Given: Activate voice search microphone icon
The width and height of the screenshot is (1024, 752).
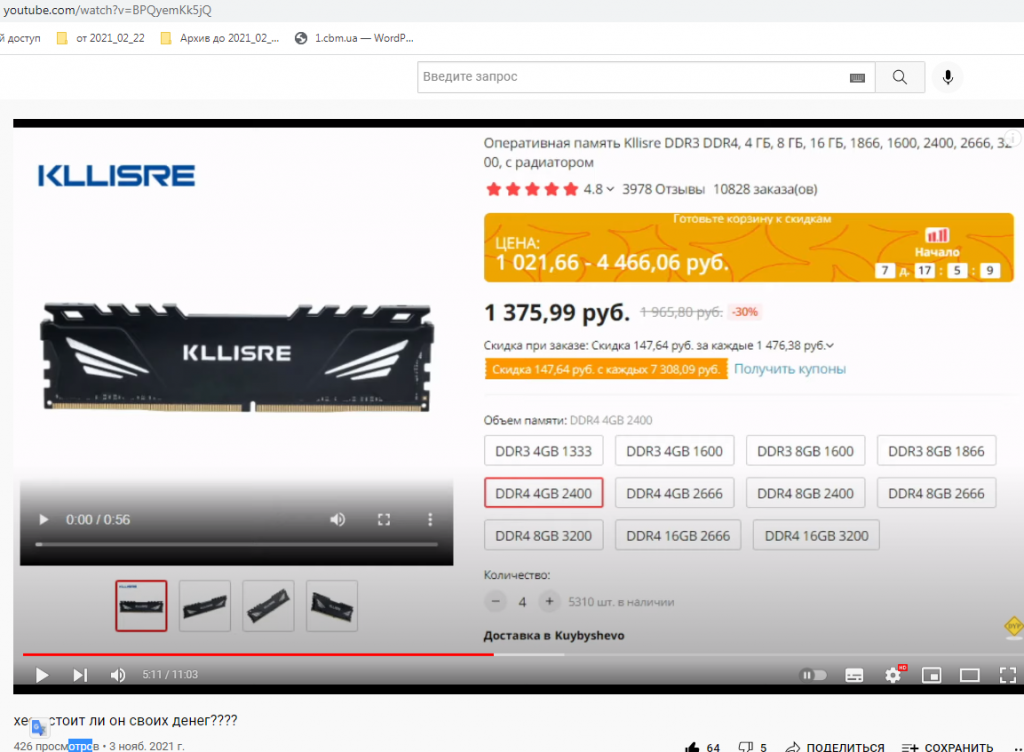Looking at the screenshot, I should [948, 77].
